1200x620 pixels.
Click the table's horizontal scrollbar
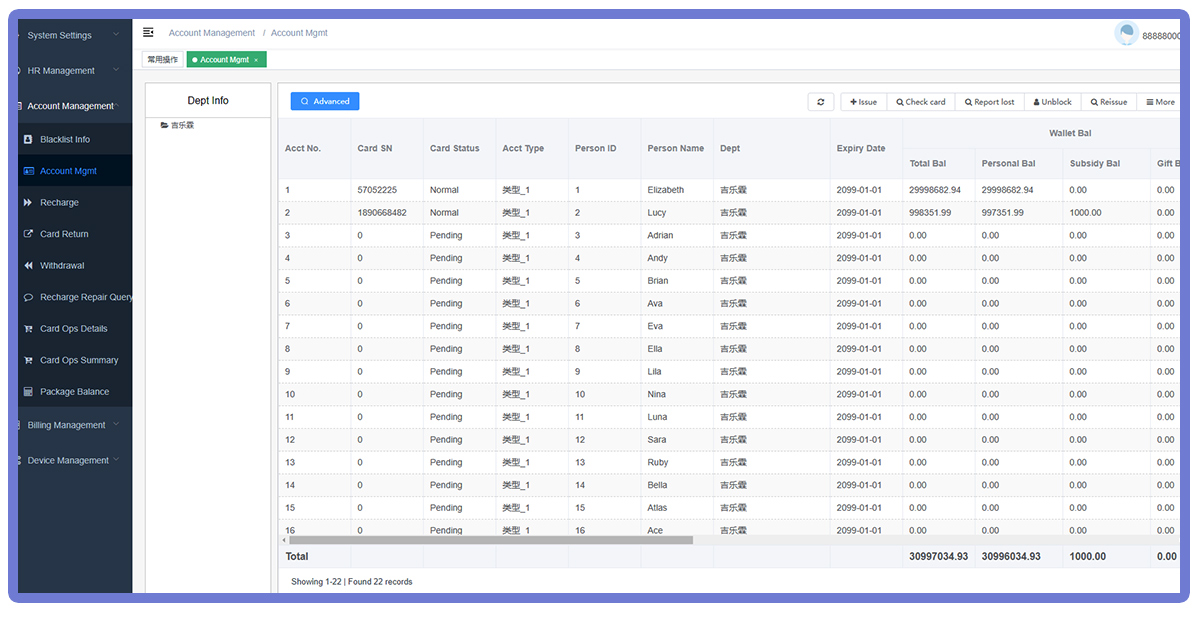click(490, 540)
